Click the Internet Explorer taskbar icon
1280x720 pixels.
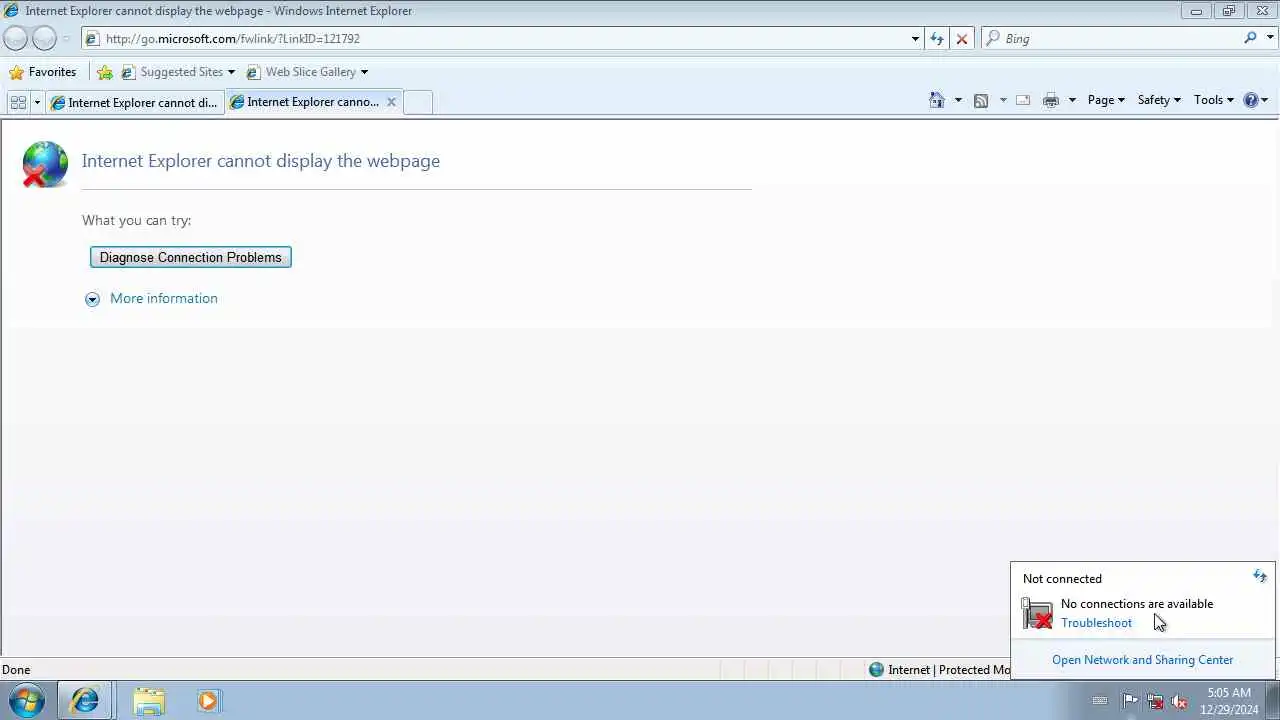(x=85, y=700)
